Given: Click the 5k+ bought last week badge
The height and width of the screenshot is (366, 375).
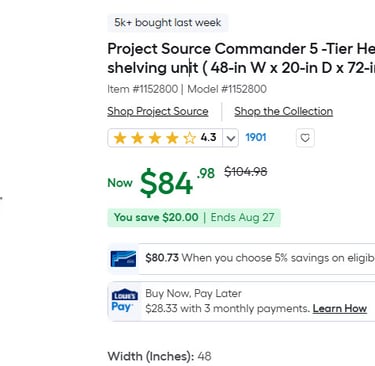Looking at the screenshot, I should (x=168, y=23).
